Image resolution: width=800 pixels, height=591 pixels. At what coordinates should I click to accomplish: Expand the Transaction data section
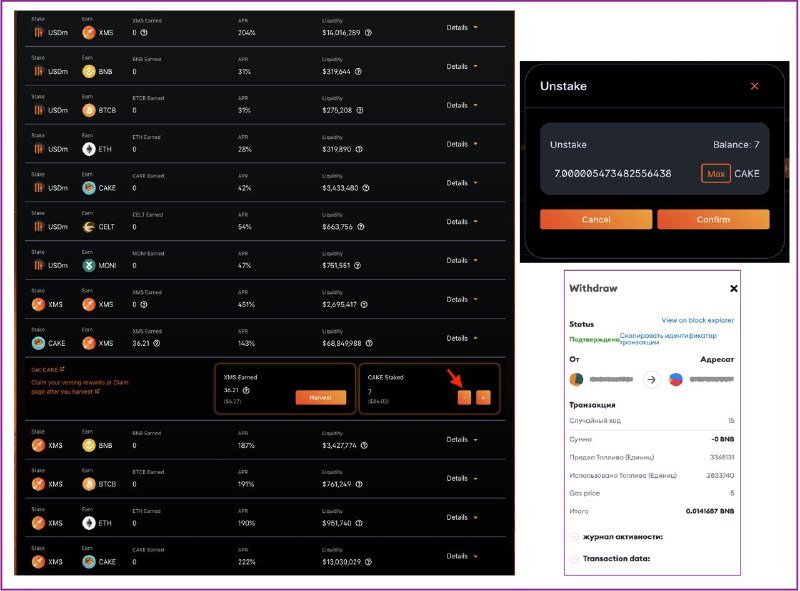tap(574, 558)
